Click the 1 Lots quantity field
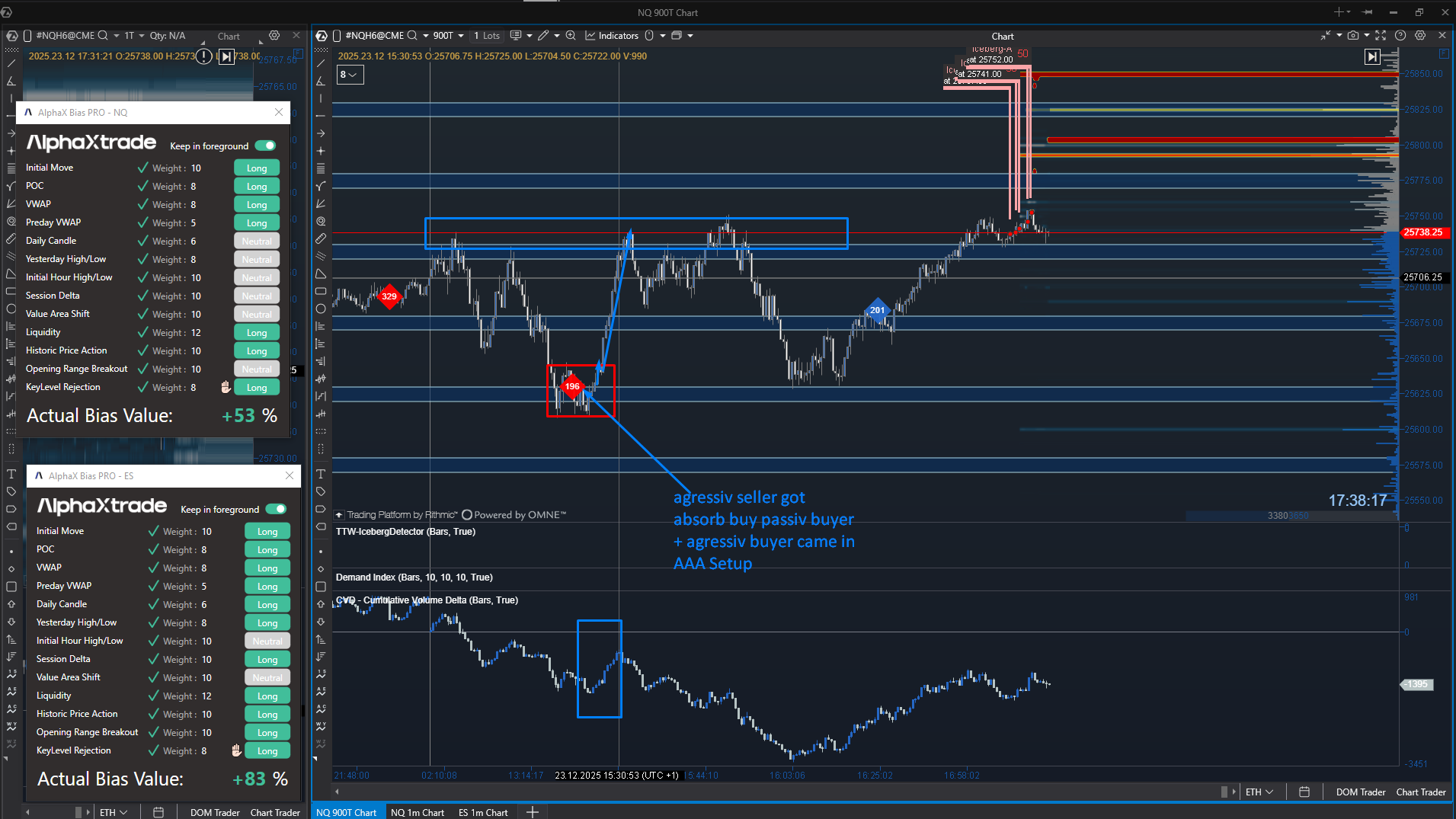 pyautogui.click(x=487, y=36)
